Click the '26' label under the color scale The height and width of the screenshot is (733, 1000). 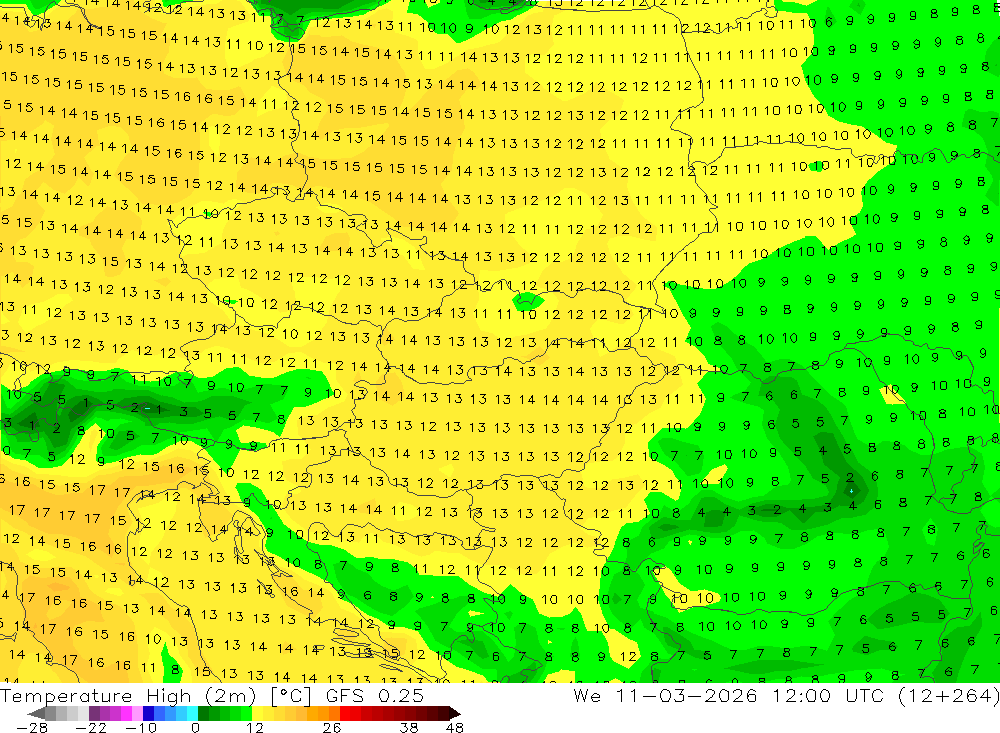click(x=332, y=728)
